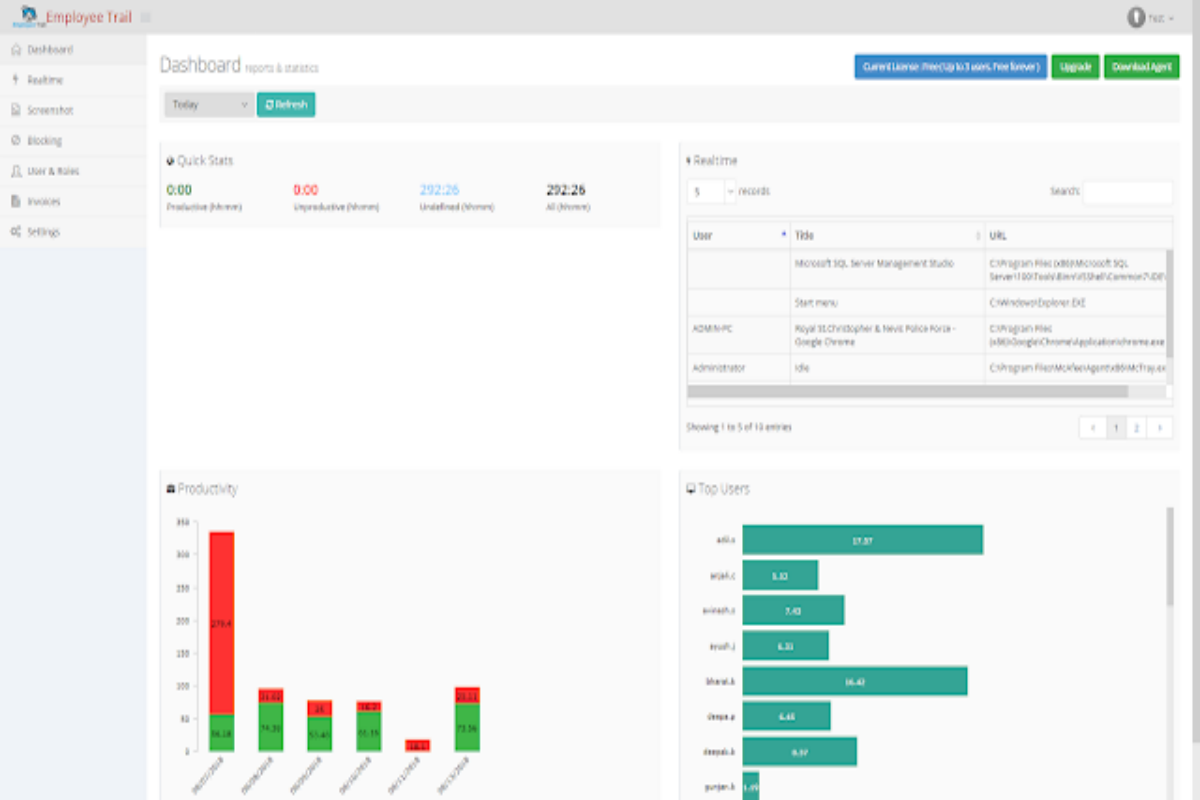
Task: Click the Dashboard home icon in sidebar
Action: (x=16, y=50)
